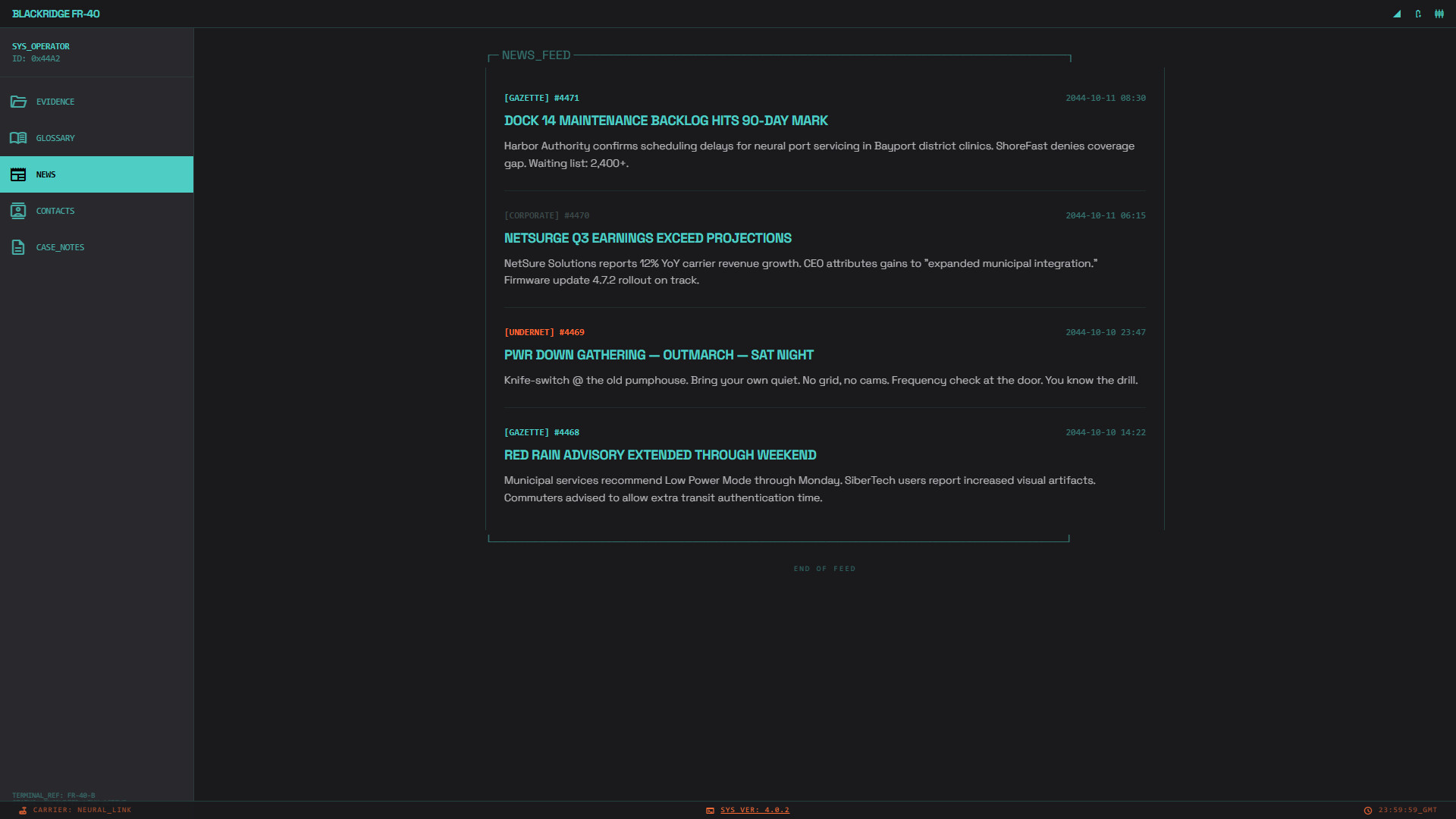The width and height of the screenshot is (1456, 819).
Task: Click the Case Notes document icon
Action: (17, 246)
